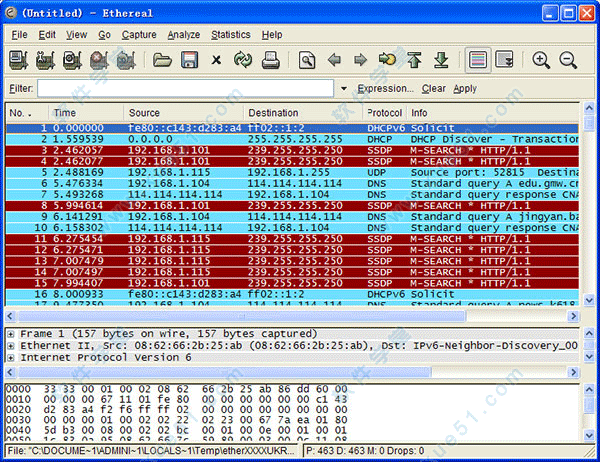Toggle packet list colorizing

pyautogui.click(x=478, y=60)
